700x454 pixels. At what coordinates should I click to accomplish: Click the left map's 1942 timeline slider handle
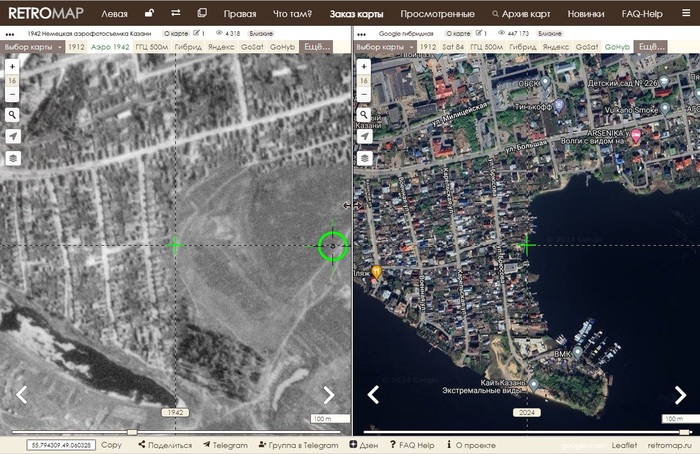click(x=134, y=432)
